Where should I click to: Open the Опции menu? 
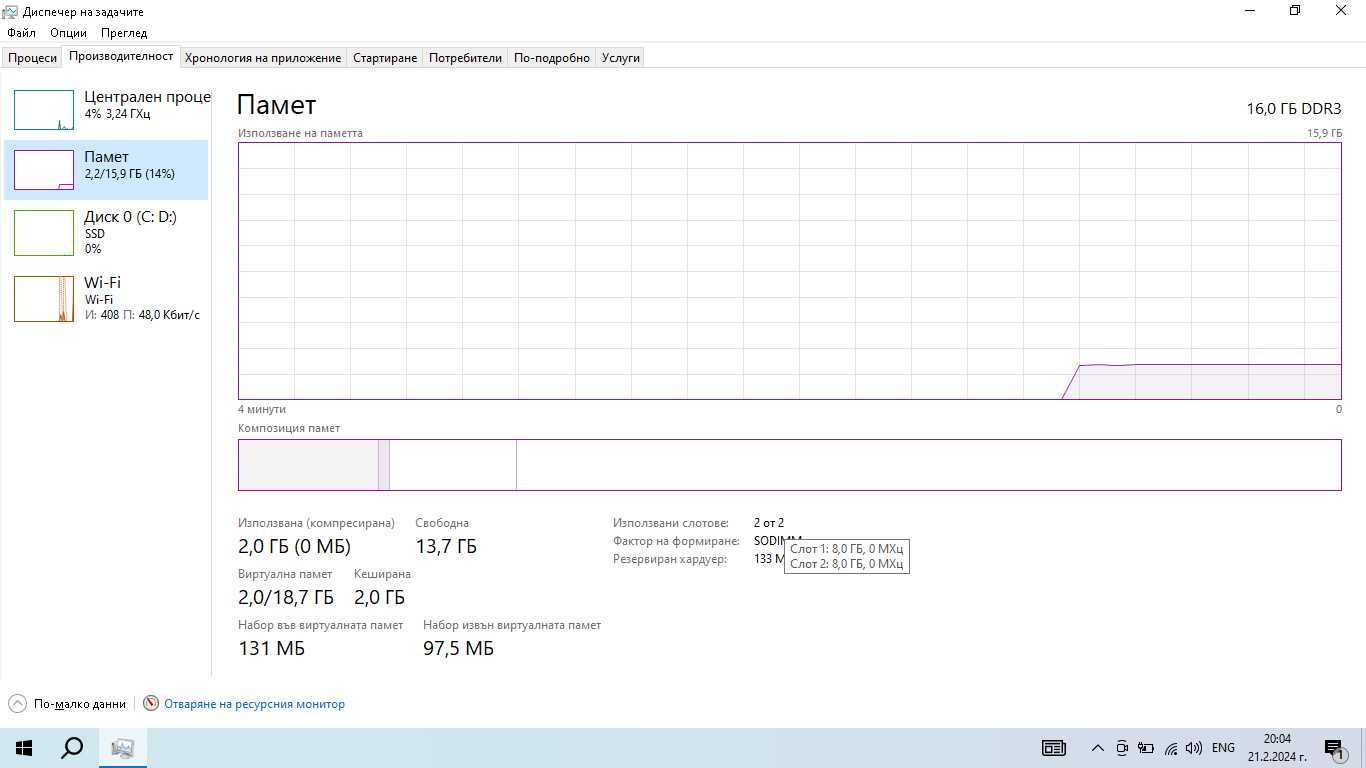point(68,32)
